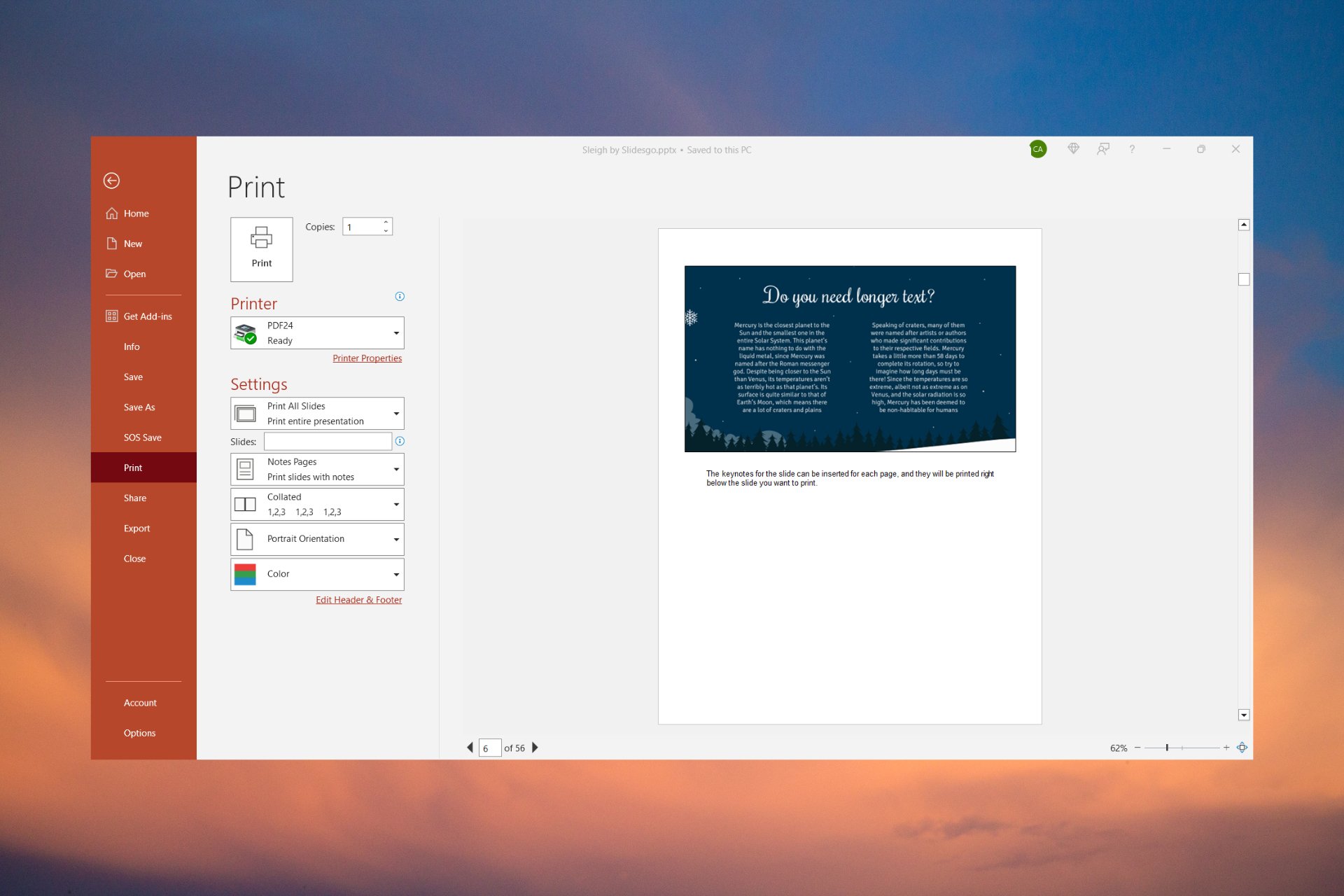Open Edit Header & Footer
The image size is (1344, 896).
coord(358,599)
